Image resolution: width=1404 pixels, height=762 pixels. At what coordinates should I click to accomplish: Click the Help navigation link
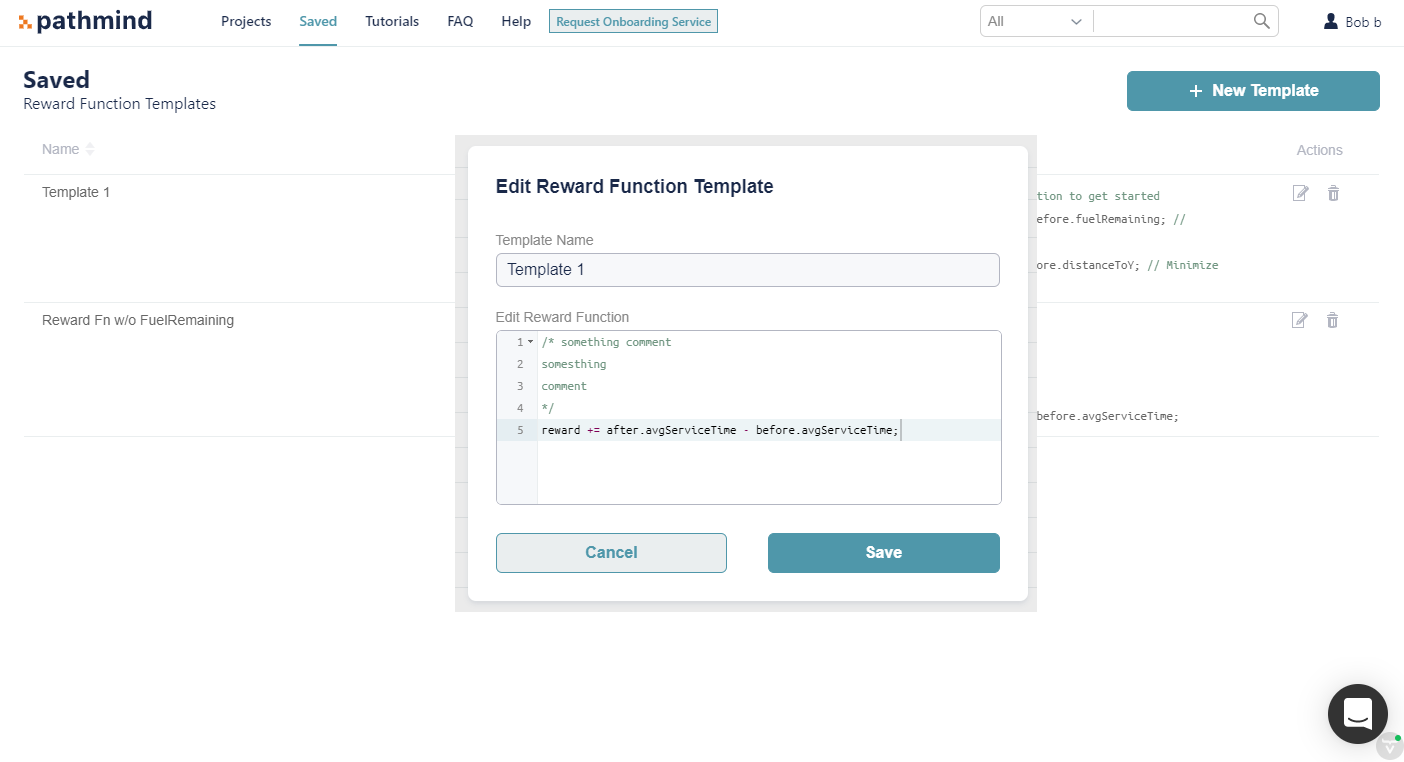[x=516, y=21]
